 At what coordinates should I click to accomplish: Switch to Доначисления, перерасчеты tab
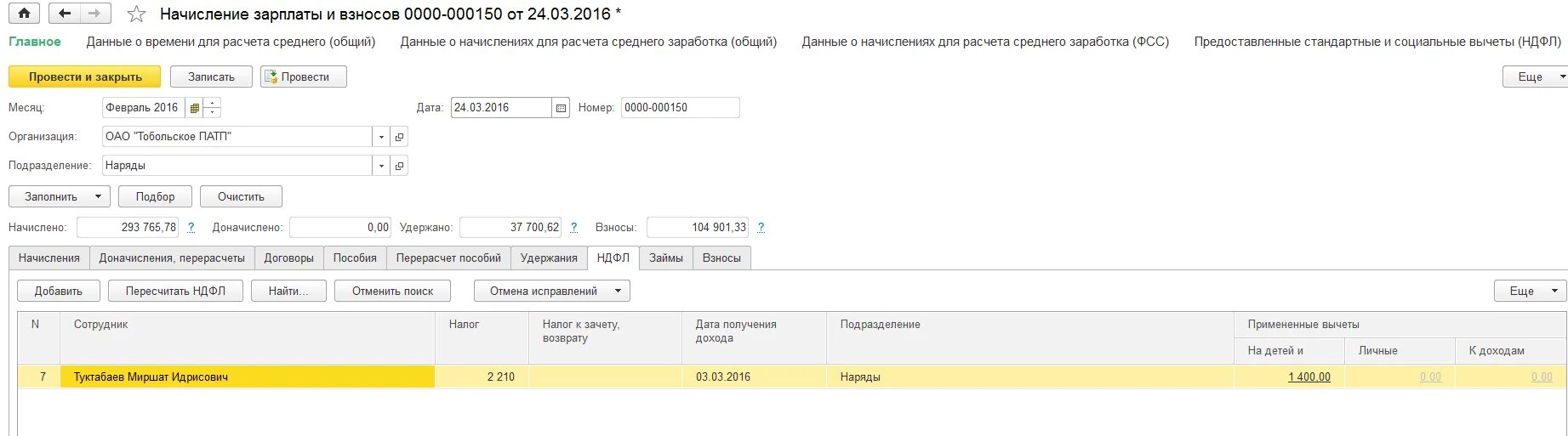click(172, 258)
